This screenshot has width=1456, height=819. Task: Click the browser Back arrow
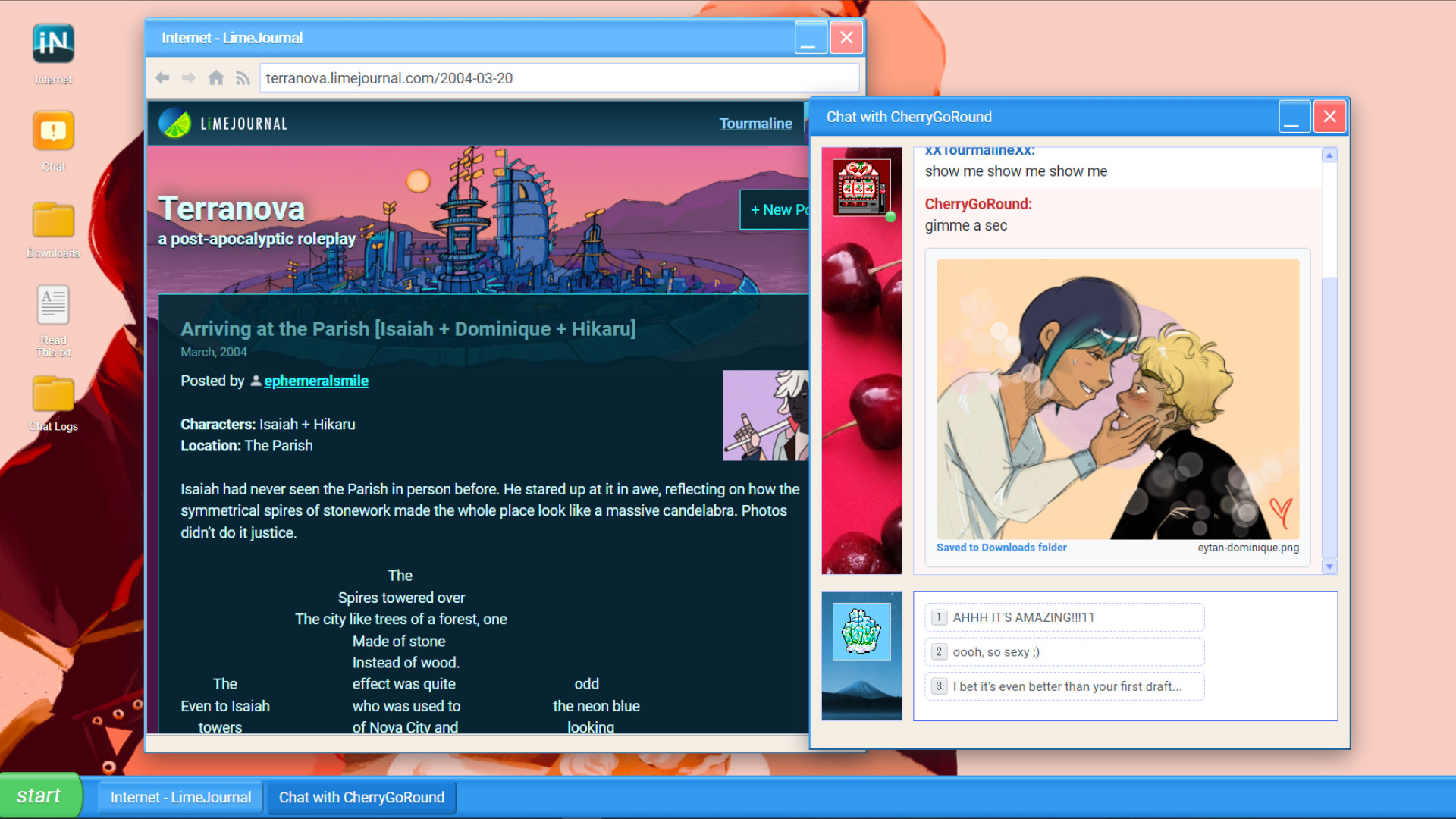pyautogui.click(x=162, y=77)
